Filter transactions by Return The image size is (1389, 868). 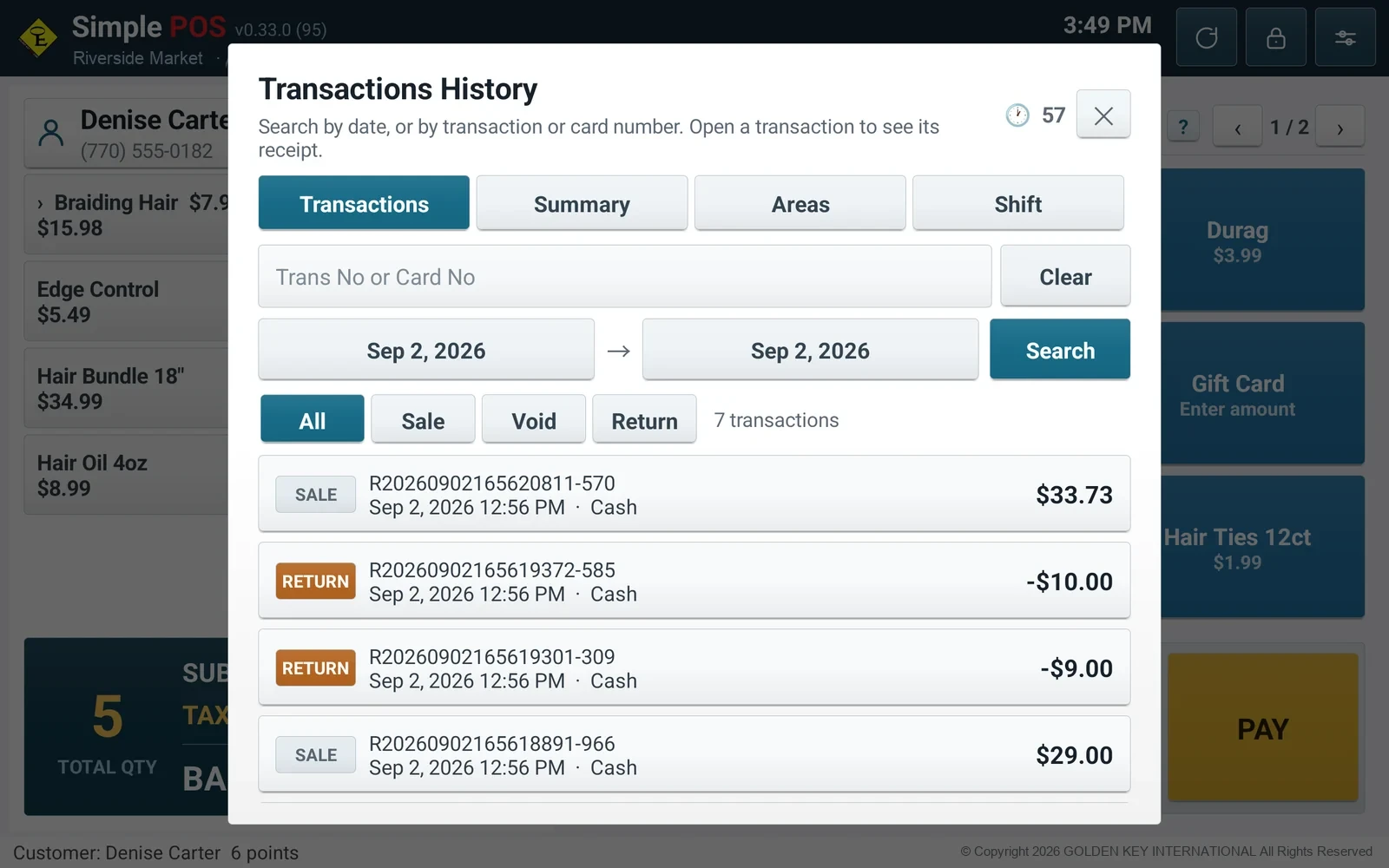click(x=644, y=420)
